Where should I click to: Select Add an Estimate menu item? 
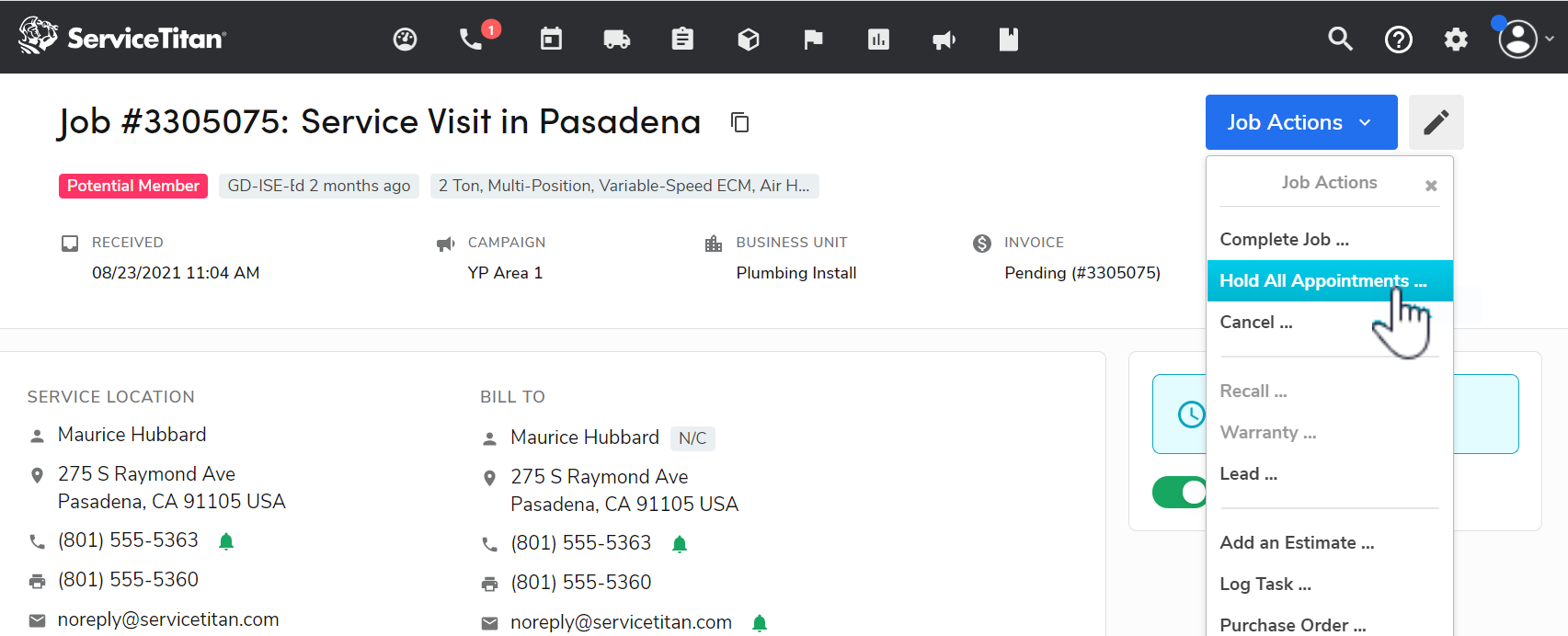tap(1330, 542)
